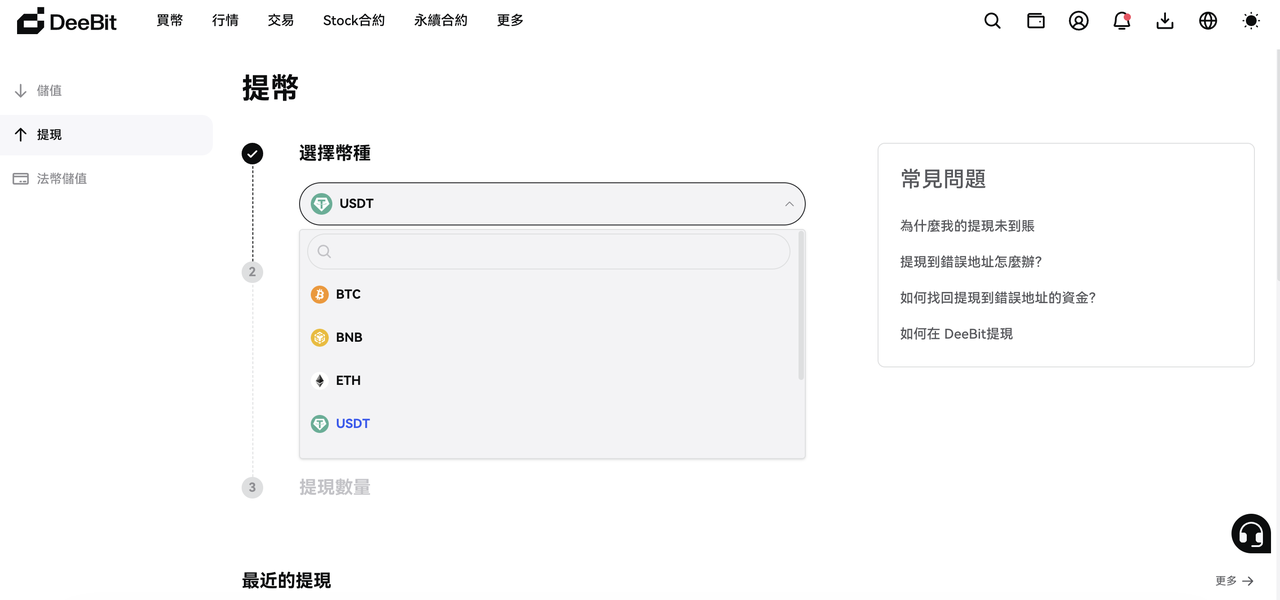Open the customer support headset button
The width and height of the screenshot is (1280, 600).
1251,534
